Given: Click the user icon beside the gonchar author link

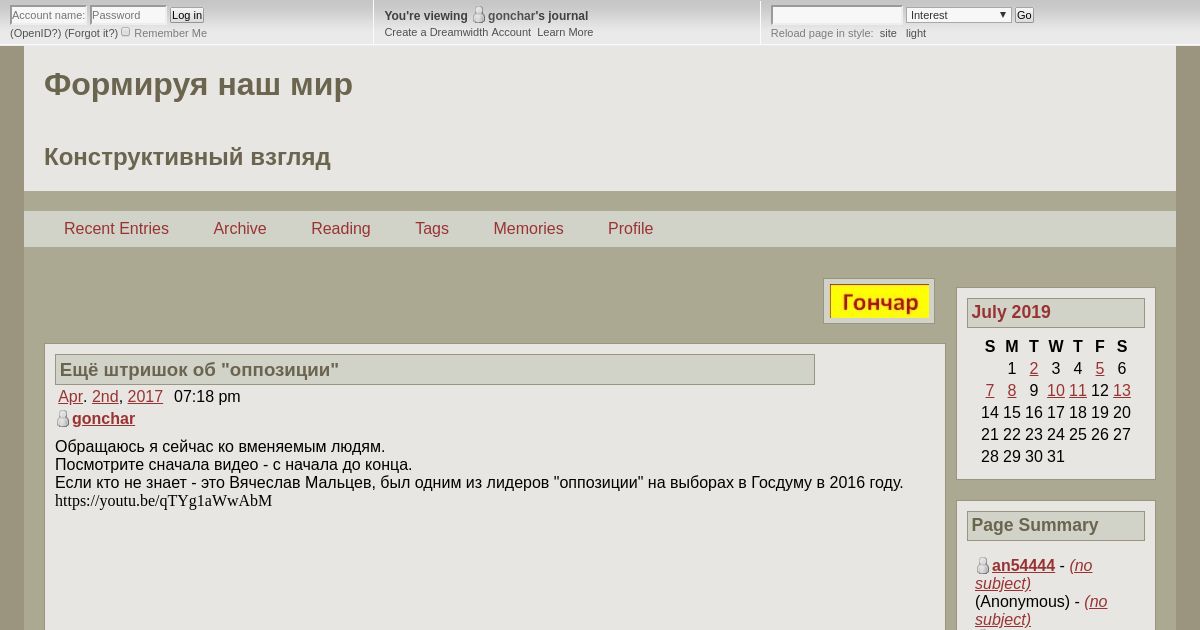Looking at the screenshot, I should point(63,419).
